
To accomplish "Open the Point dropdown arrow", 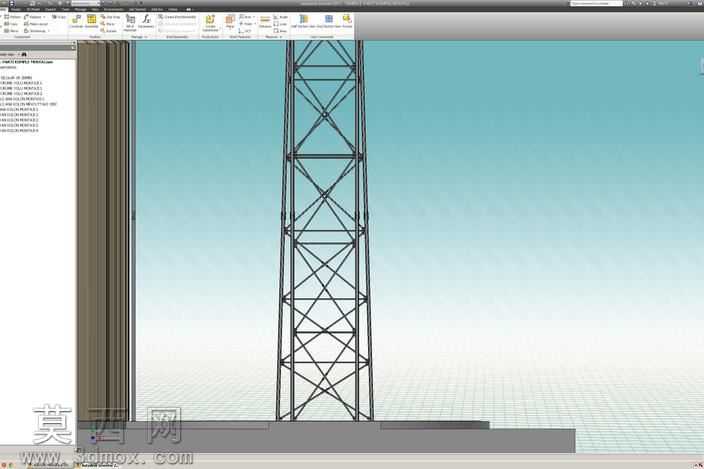I will 255,24.
